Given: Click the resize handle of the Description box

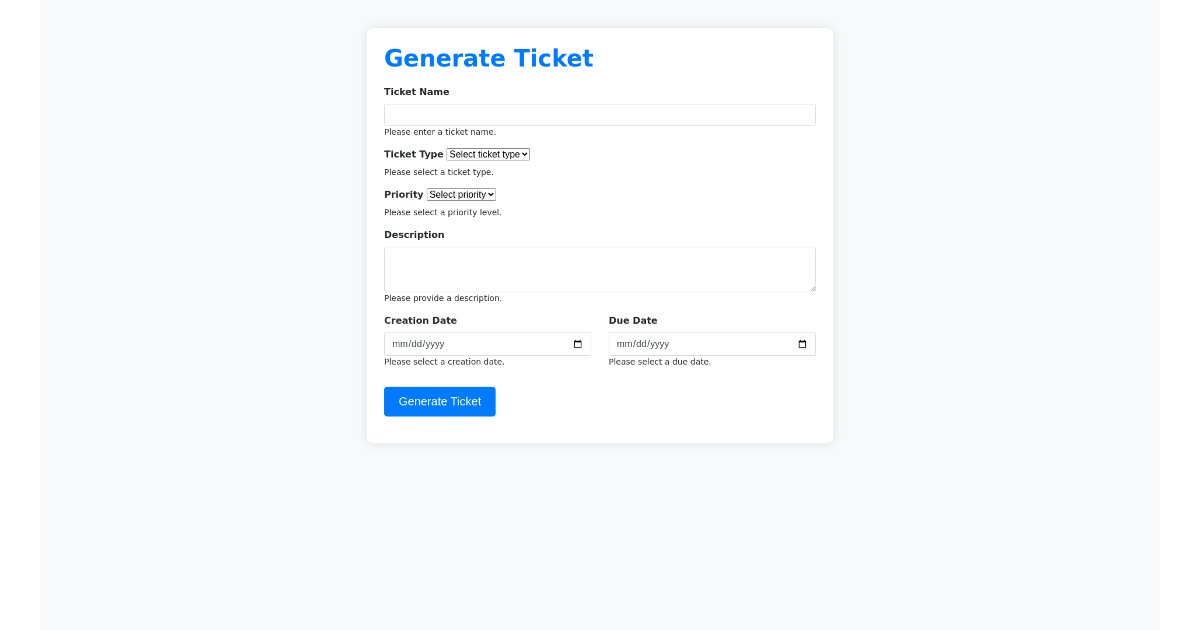Looking at the screenshot, I should (x=812, y=287).
